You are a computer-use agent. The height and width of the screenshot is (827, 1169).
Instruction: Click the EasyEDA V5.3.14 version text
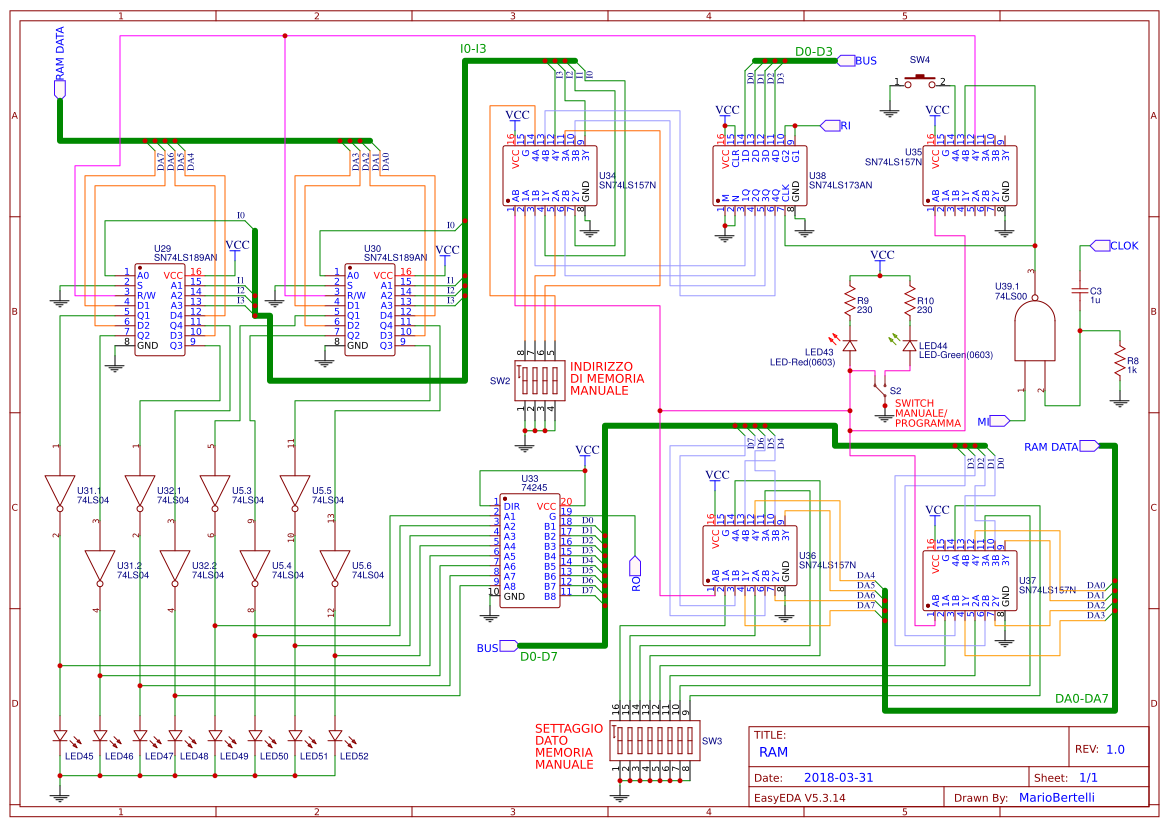pos(800,796)
